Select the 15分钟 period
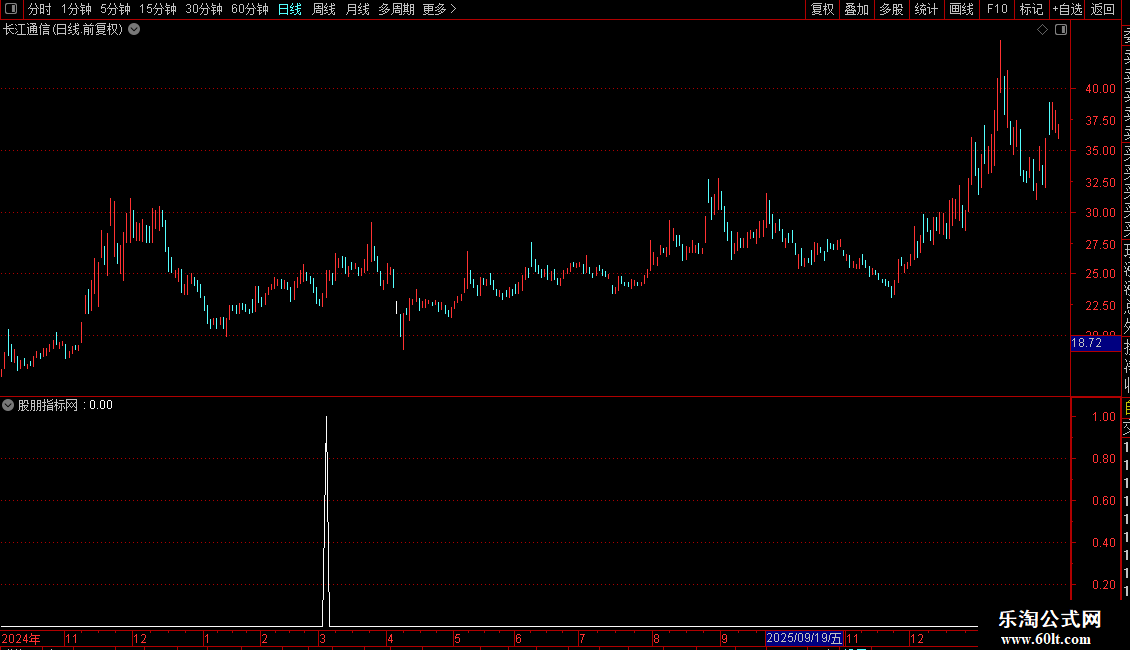Viewport: 1130px width, 650px height. pyautogui.click(x=158, y=9)
